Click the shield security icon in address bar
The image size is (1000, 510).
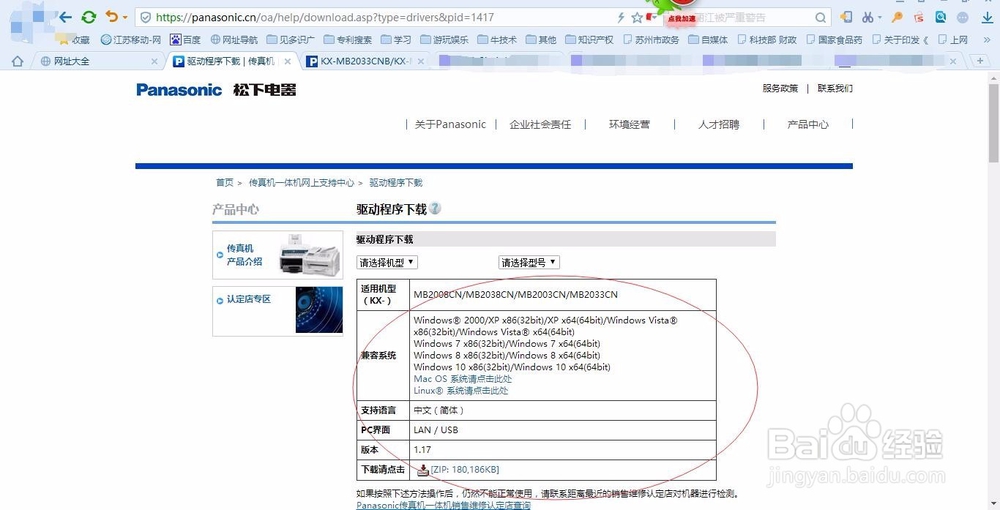(146, 17)
